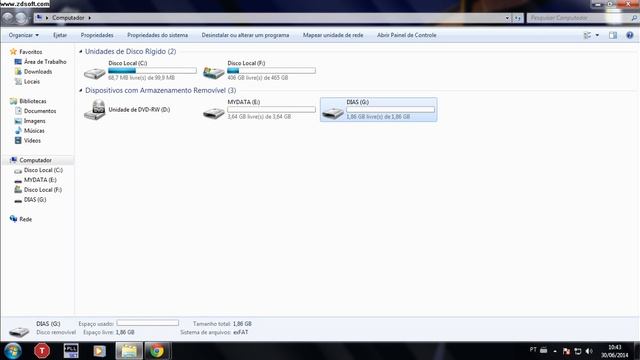The width and height of the screenshot is (640, 360).
Task: Click Mapear unidade de rede
Action: [x=333, y=35]
